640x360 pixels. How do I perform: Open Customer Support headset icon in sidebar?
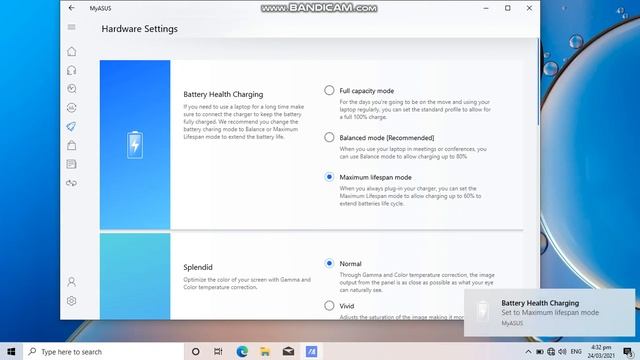(x=71, y=70)
